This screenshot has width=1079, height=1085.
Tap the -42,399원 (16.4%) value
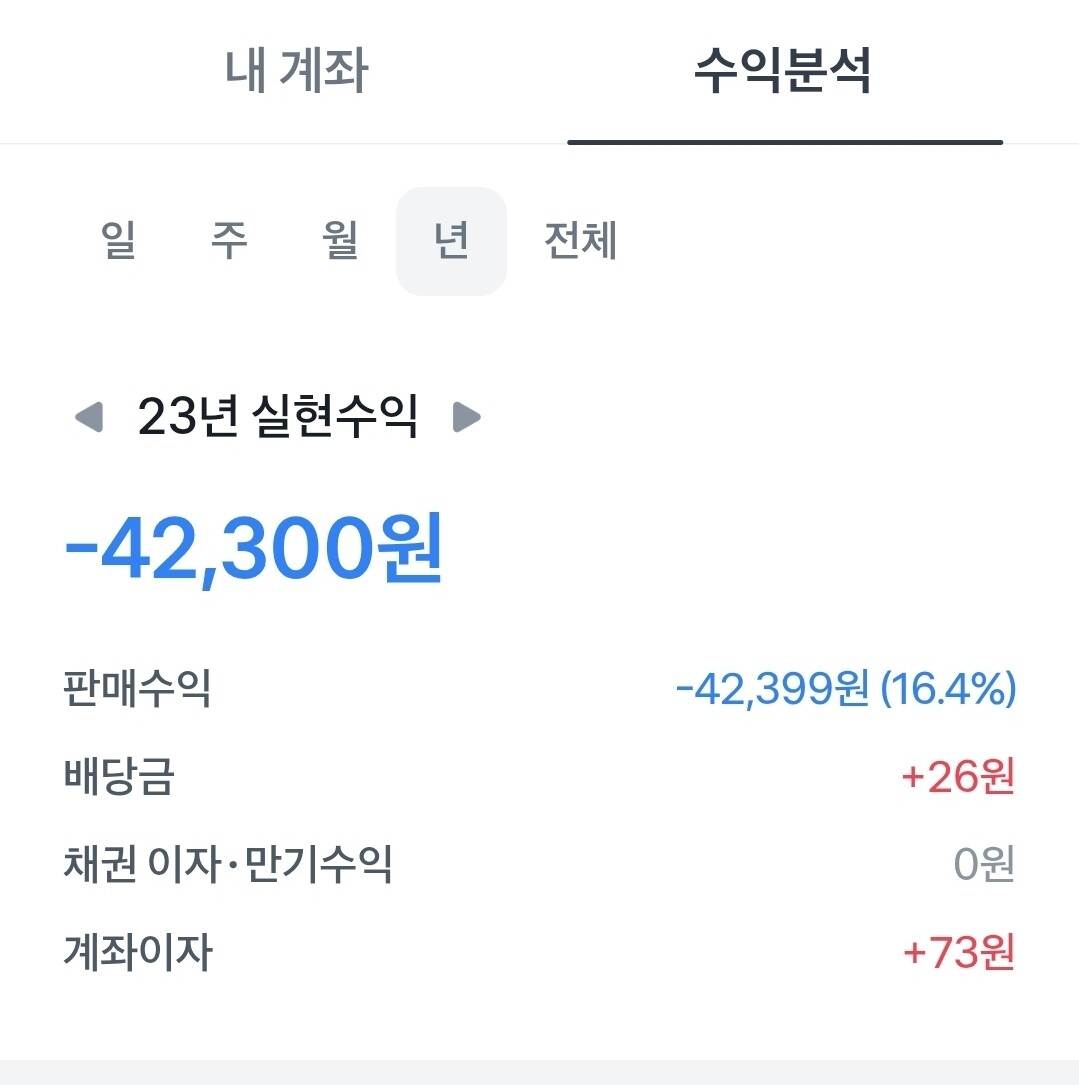(x=846, y=689)
